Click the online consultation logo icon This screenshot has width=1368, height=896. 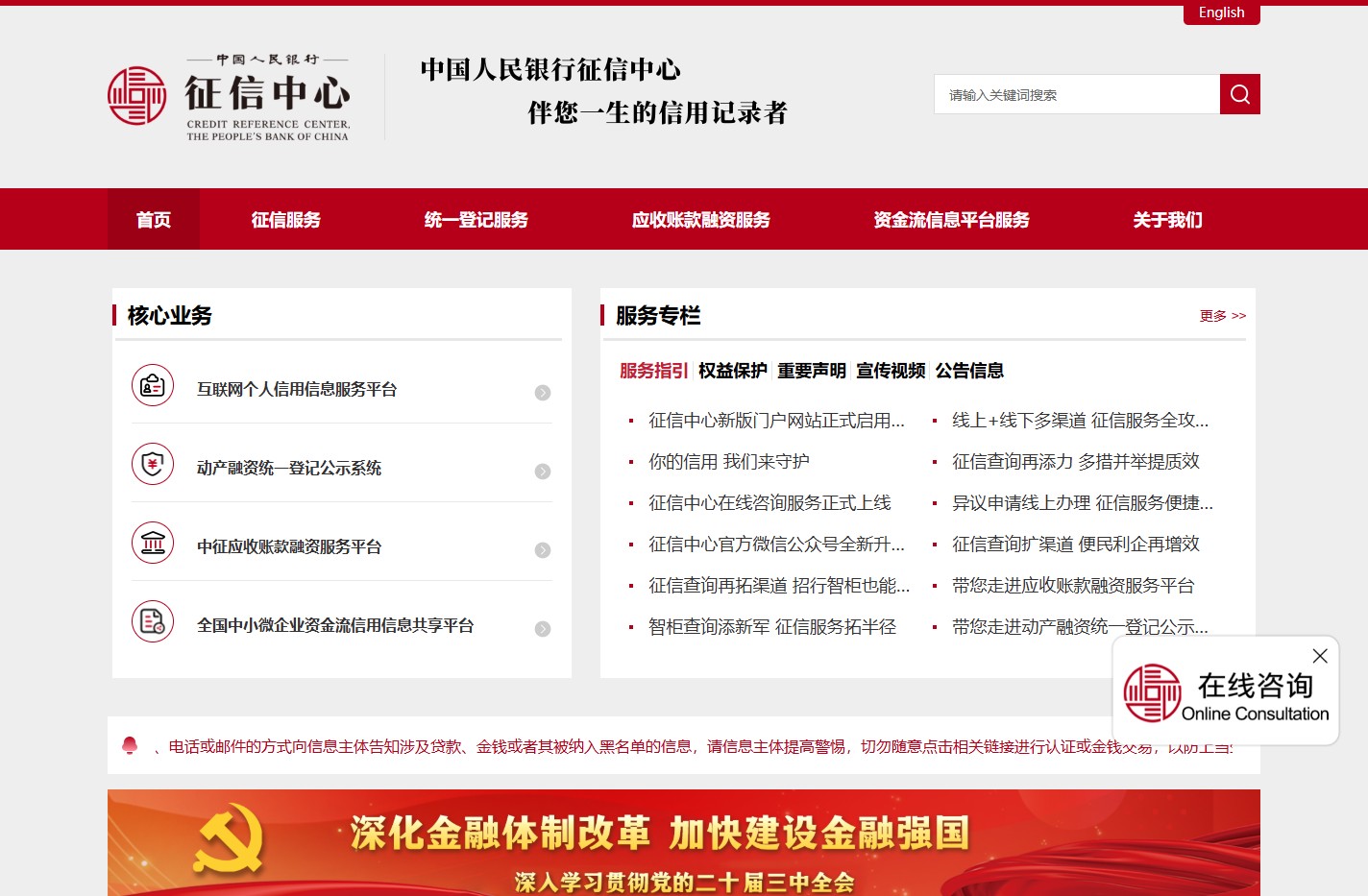click(1152, 692)
